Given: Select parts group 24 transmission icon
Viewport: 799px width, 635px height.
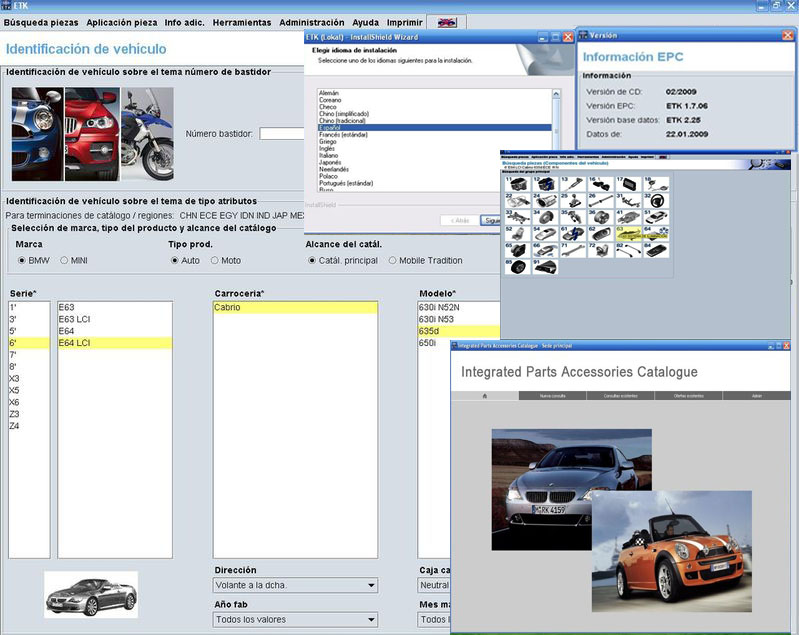Looking at the screenshot, I should pyautogui.click(x=545, y=201).
